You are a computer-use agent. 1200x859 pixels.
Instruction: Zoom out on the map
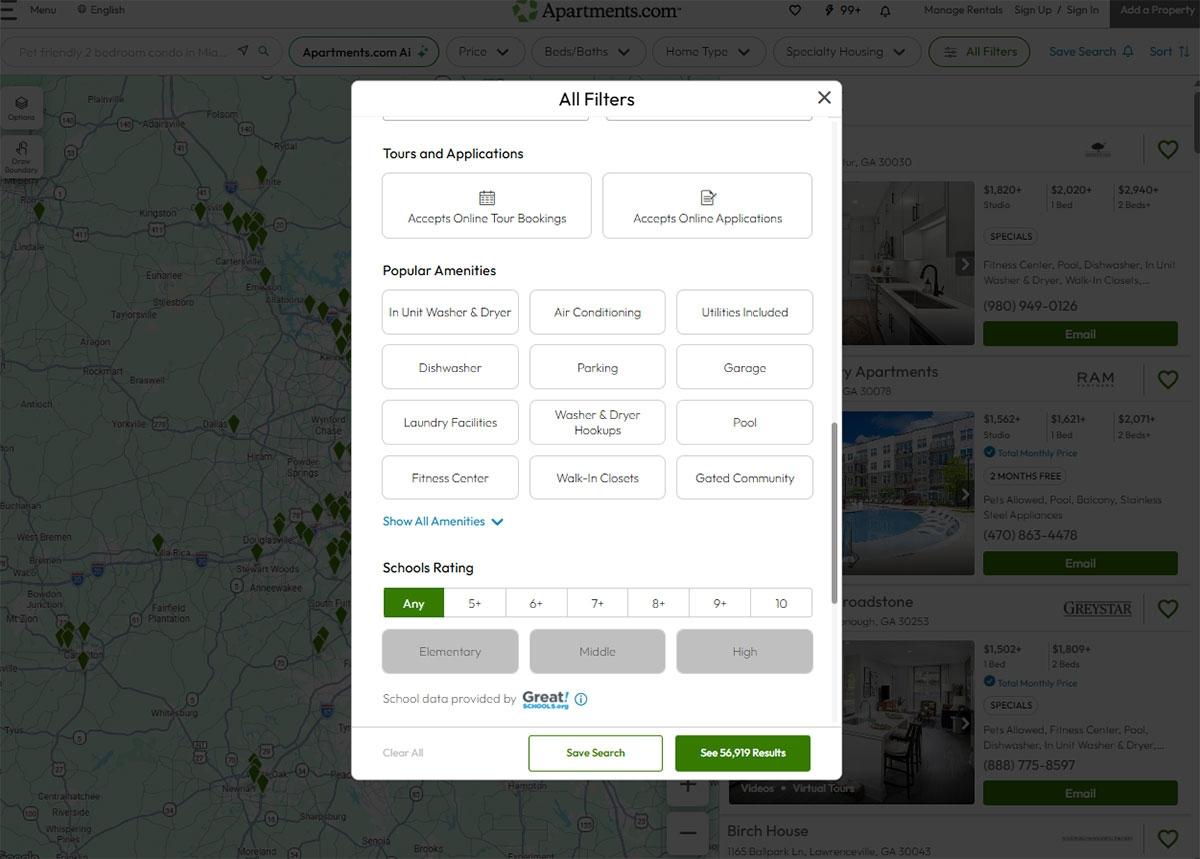pyautogui.click(x=688, y=832)
